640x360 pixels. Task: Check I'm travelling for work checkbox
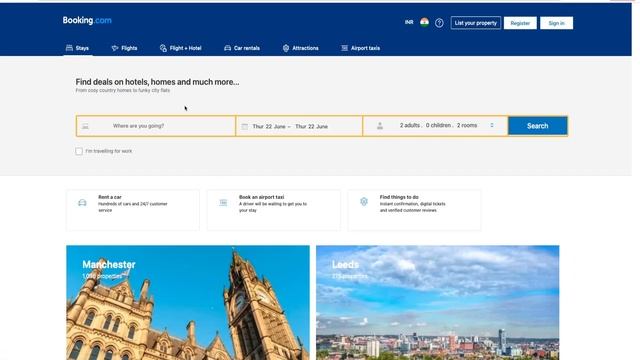click(x=79, y=151)
